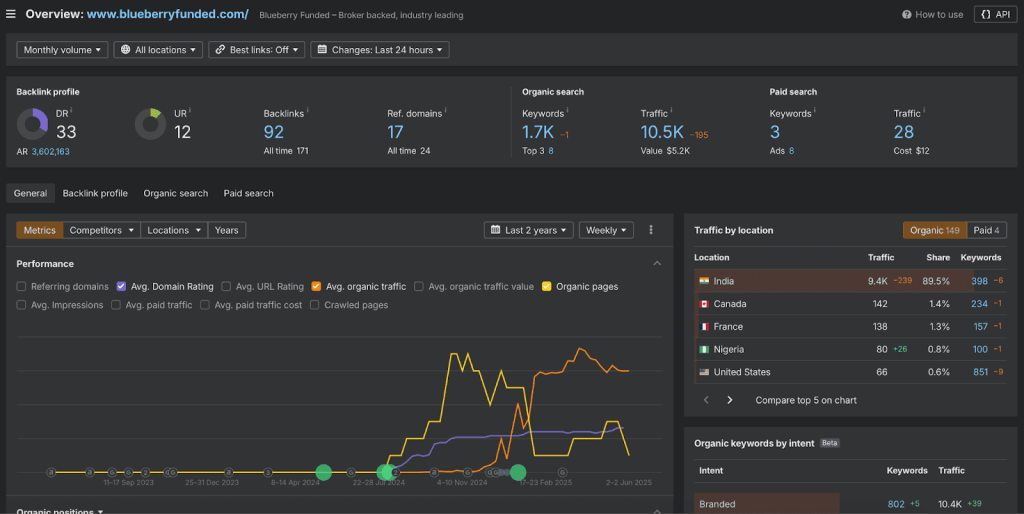Toggle the Organic pages checkbox
The image size is (1024, 514).
(x=547, y=286)
